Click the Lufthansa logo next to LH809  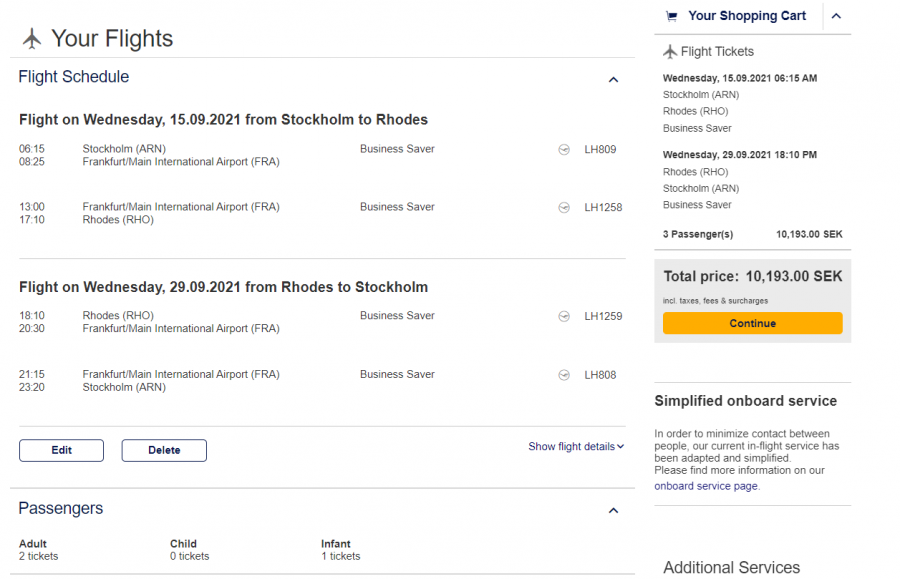[x=564, y=150]
